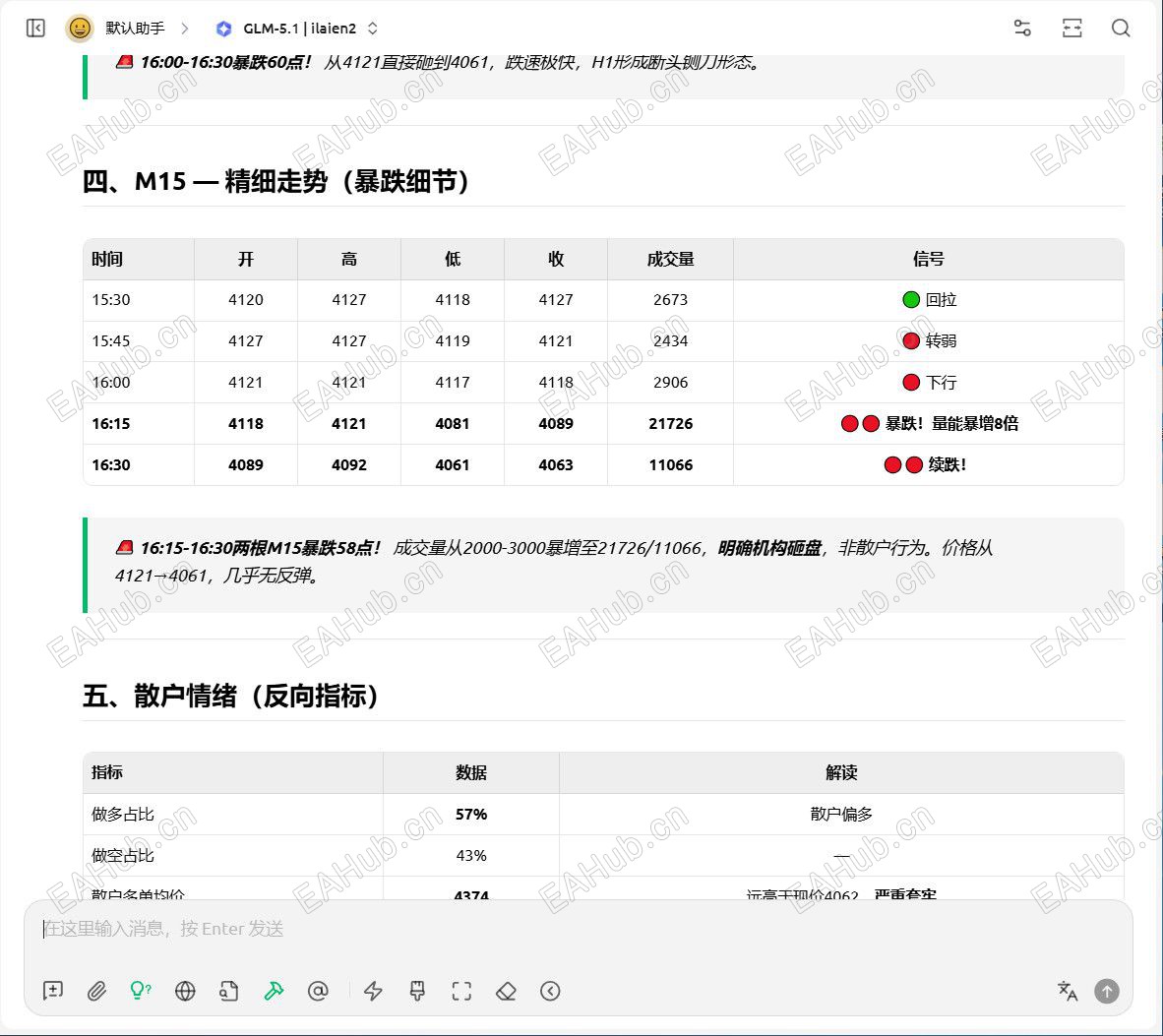
Task: Open quick phrases lightning icon
Action: [x=373, y=991]
